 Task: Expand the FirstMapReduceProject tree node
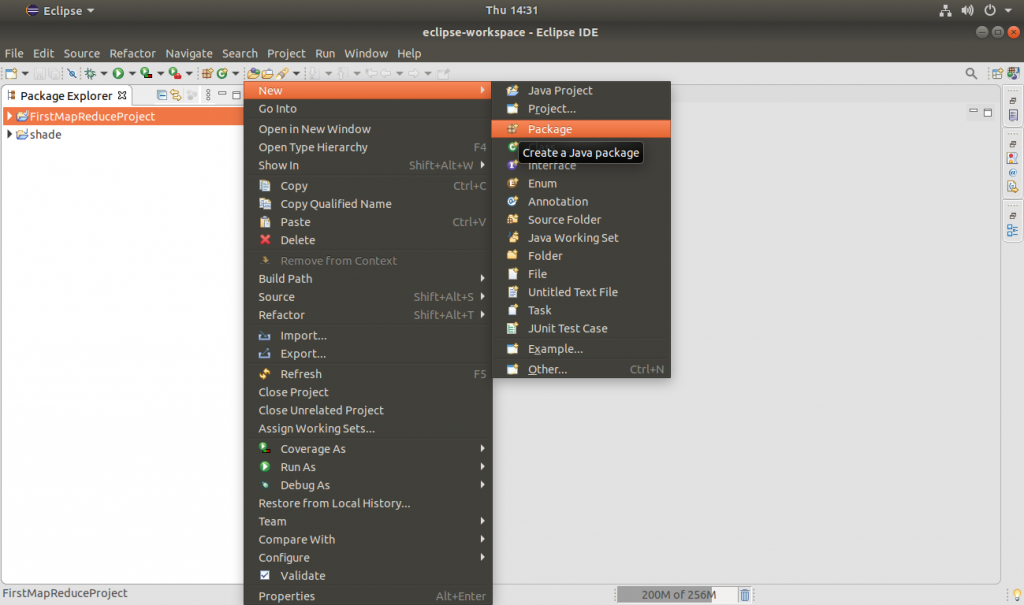pyautogui.click(x=9, y=117)
